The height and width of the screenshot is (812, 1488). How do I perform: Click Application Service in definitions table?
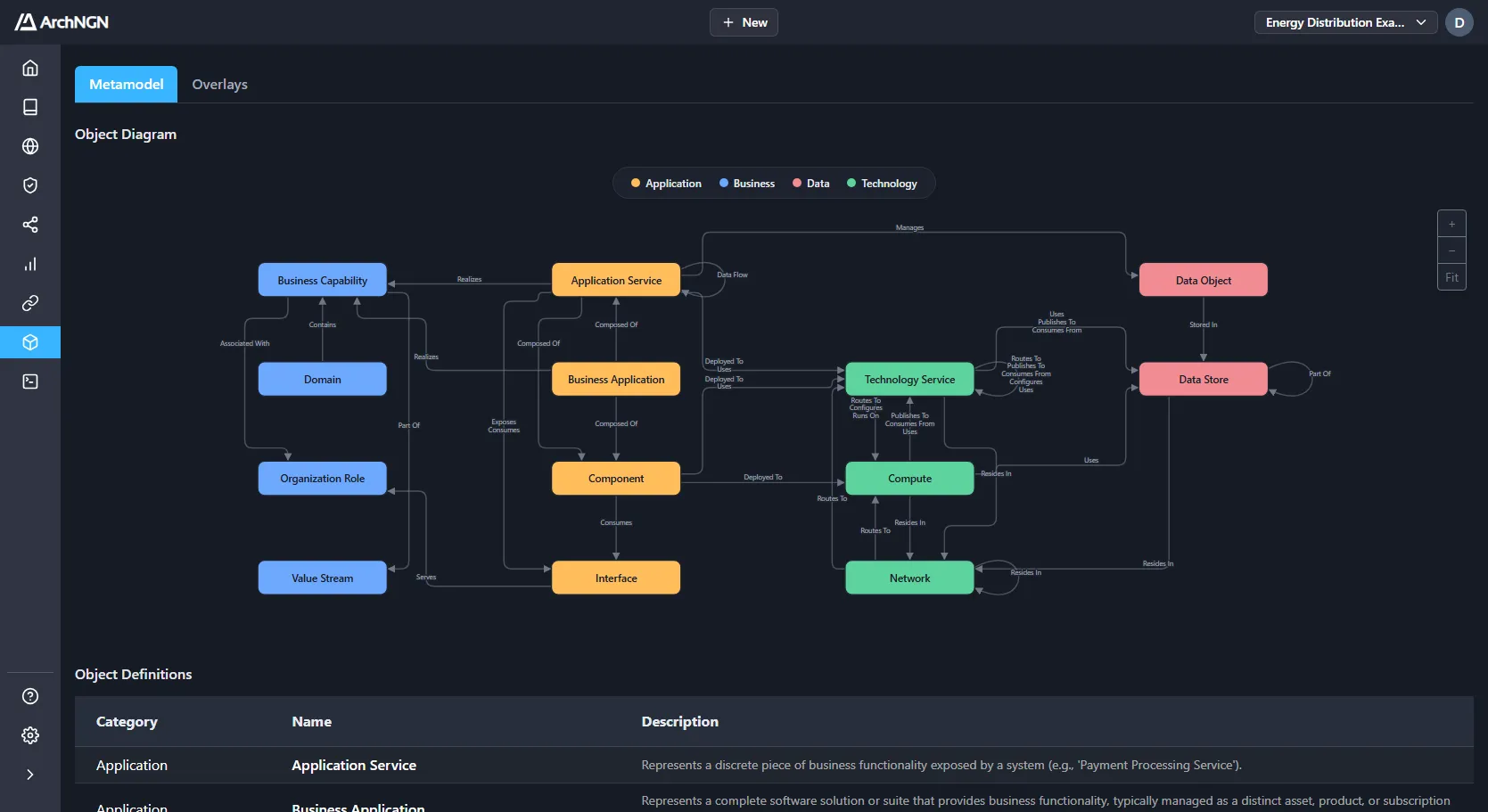pyautogui.click(x=354, y=765)
